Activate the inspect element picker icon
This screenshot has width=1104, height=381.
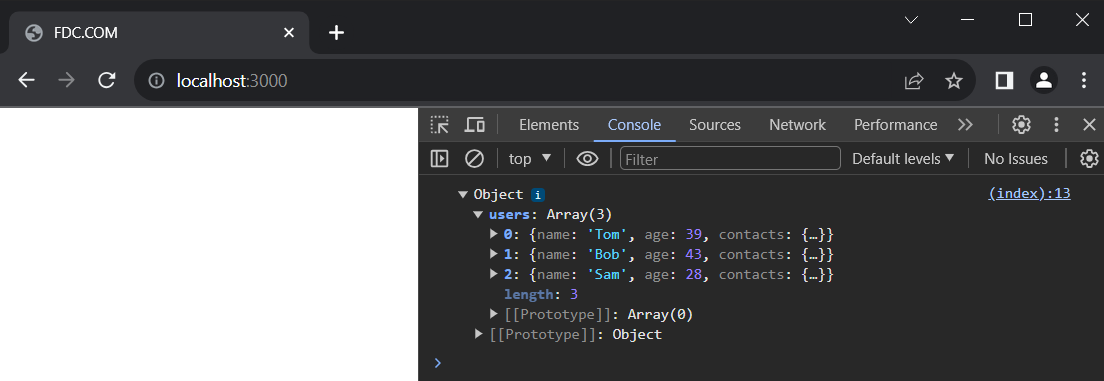440,125
